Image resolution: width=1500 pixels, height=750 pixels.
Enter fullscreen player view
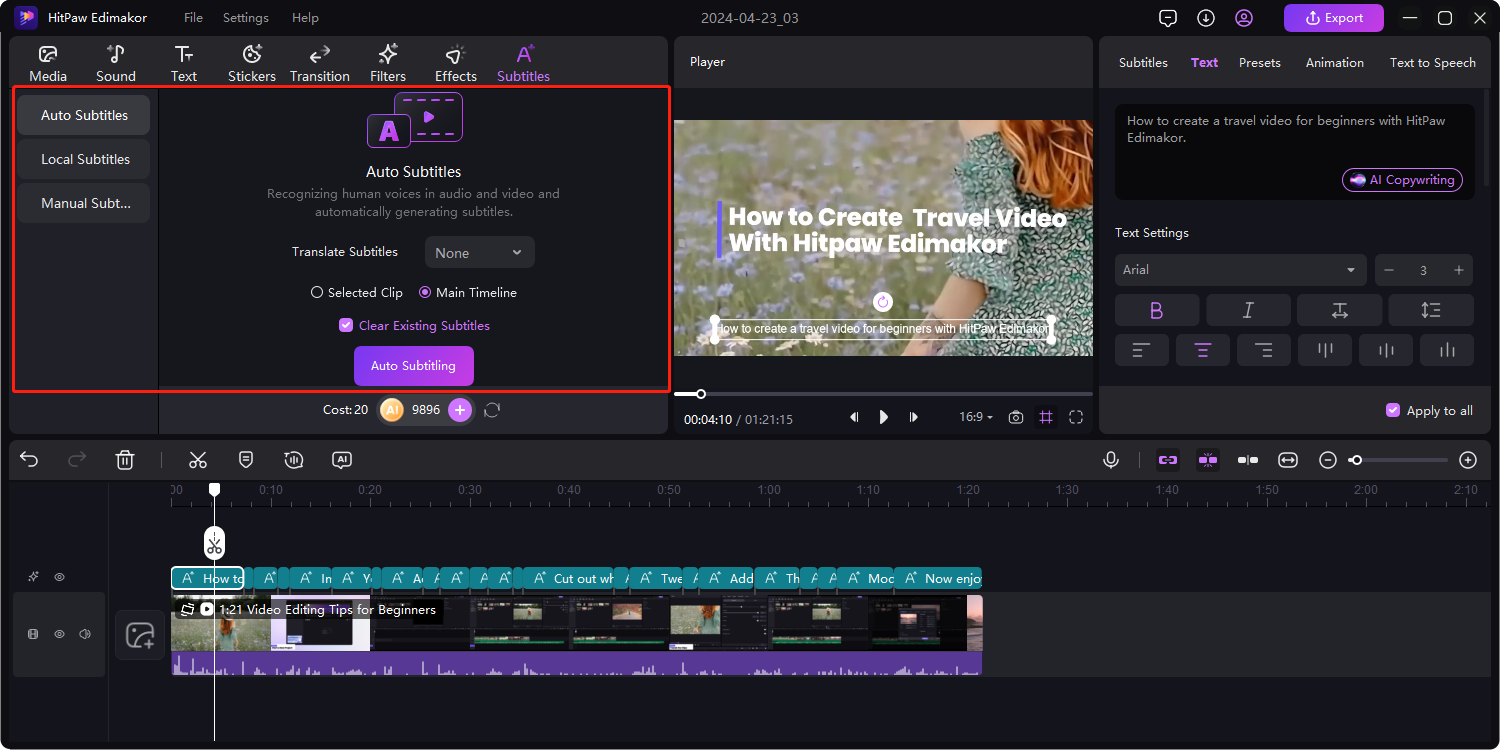[x=1076, y=417]
